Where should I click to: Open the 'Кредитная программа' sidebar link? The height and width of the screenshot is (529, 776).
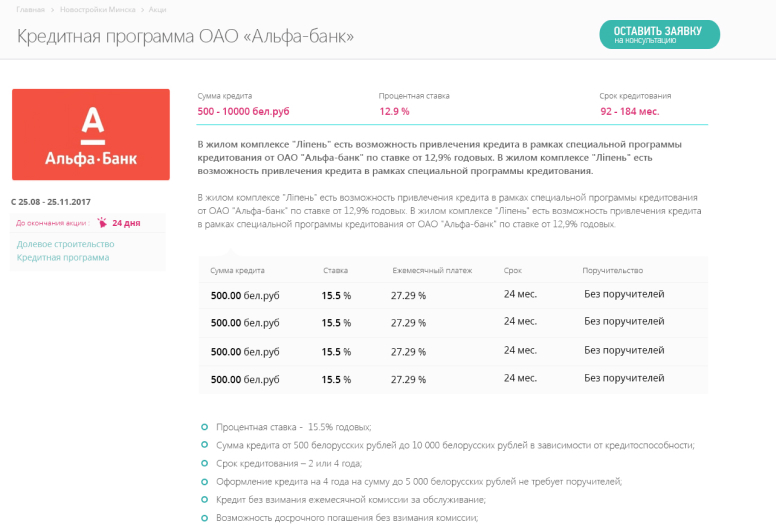pos(63,257)
